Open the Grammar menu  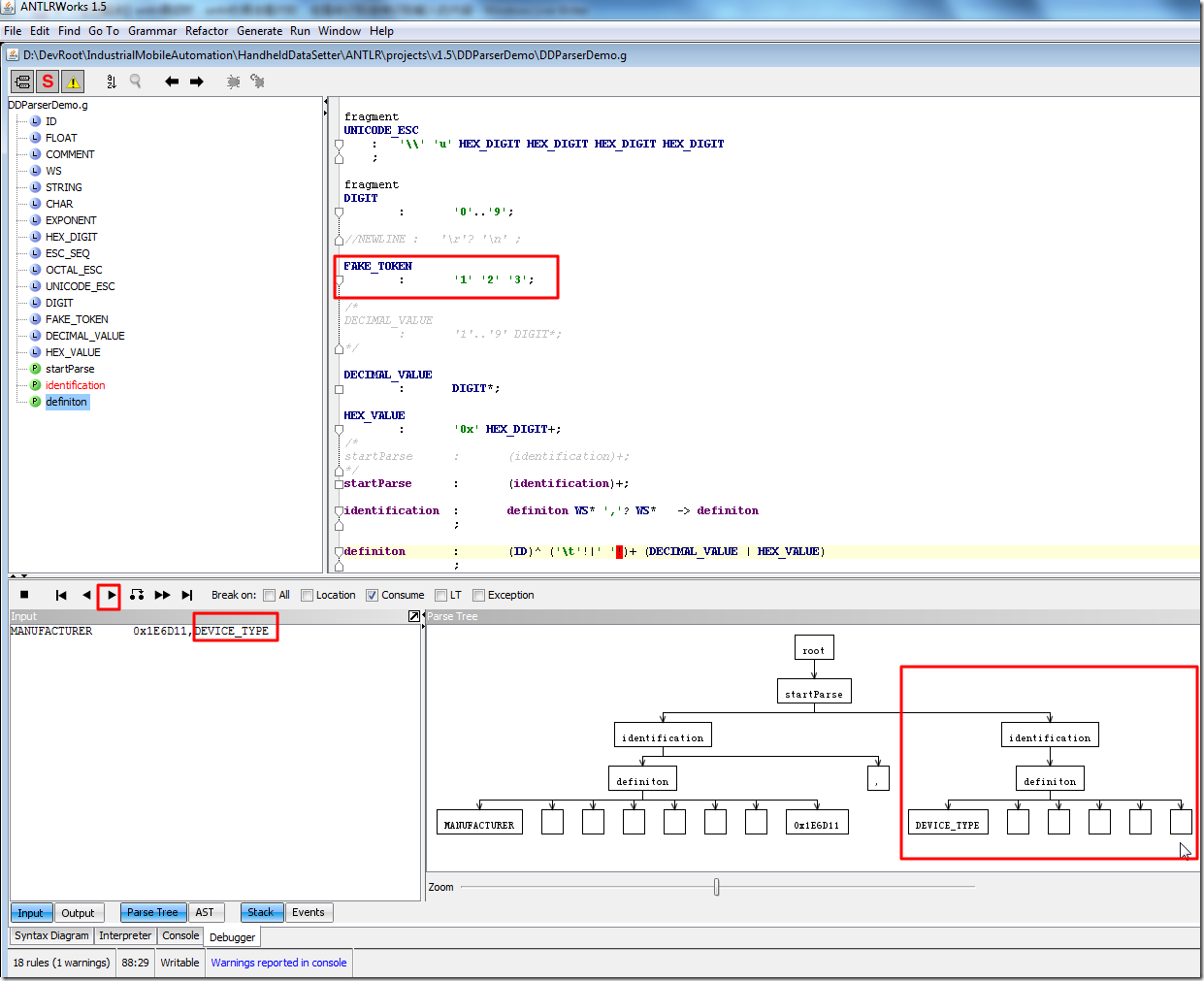[152, 31]
